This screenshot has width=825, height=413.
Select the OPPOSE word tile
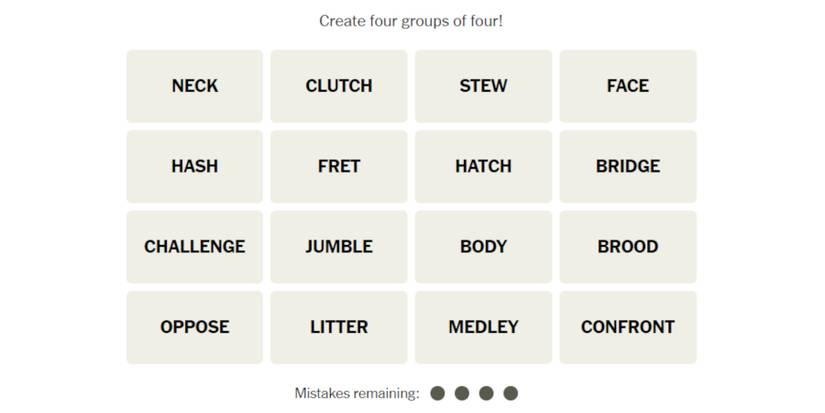coord(194,327)
